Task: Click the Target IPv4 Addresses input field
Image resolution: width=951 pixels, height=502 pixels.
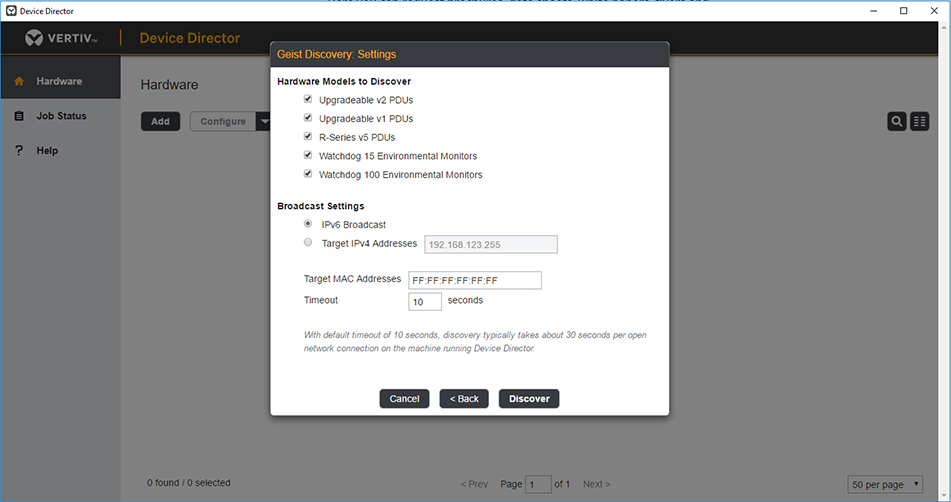Action: (x=491, y=244)
